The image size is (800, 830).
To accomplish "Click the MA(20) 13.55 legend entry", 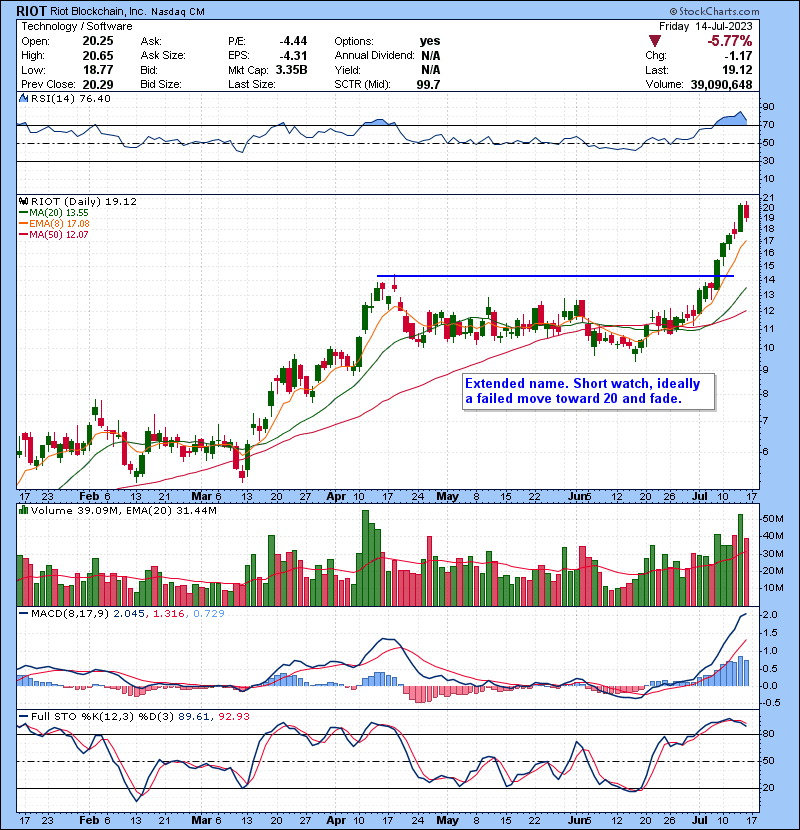I will (53, 213).
